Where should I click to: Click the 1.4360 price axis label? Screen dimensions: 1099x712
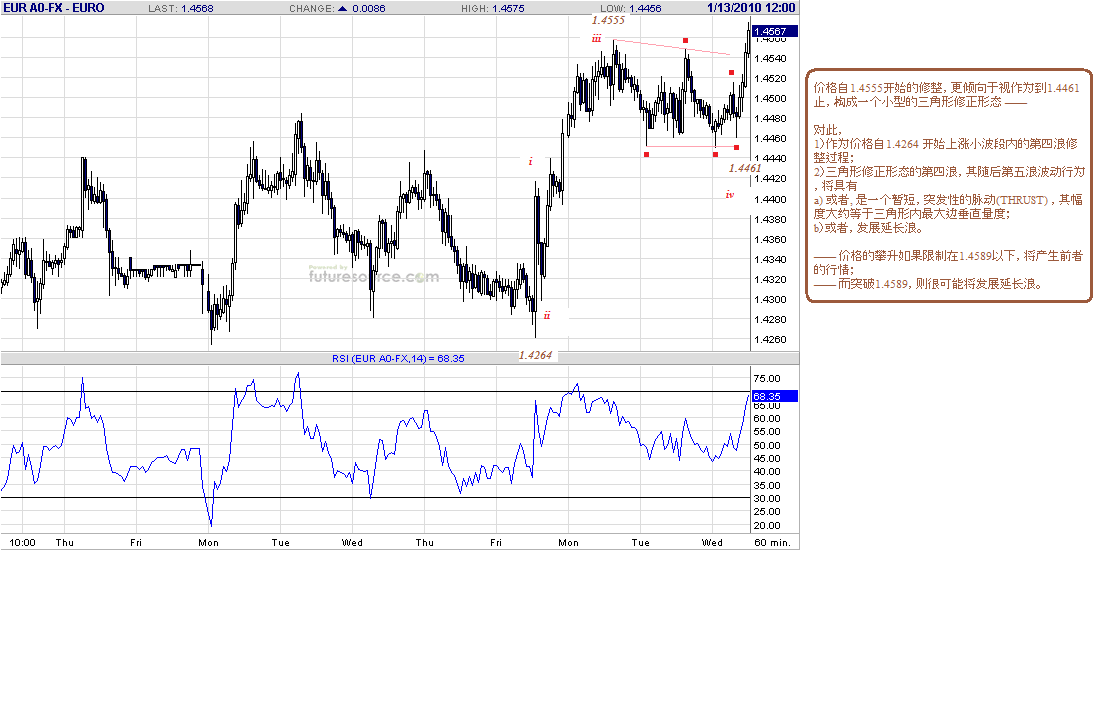771,240
